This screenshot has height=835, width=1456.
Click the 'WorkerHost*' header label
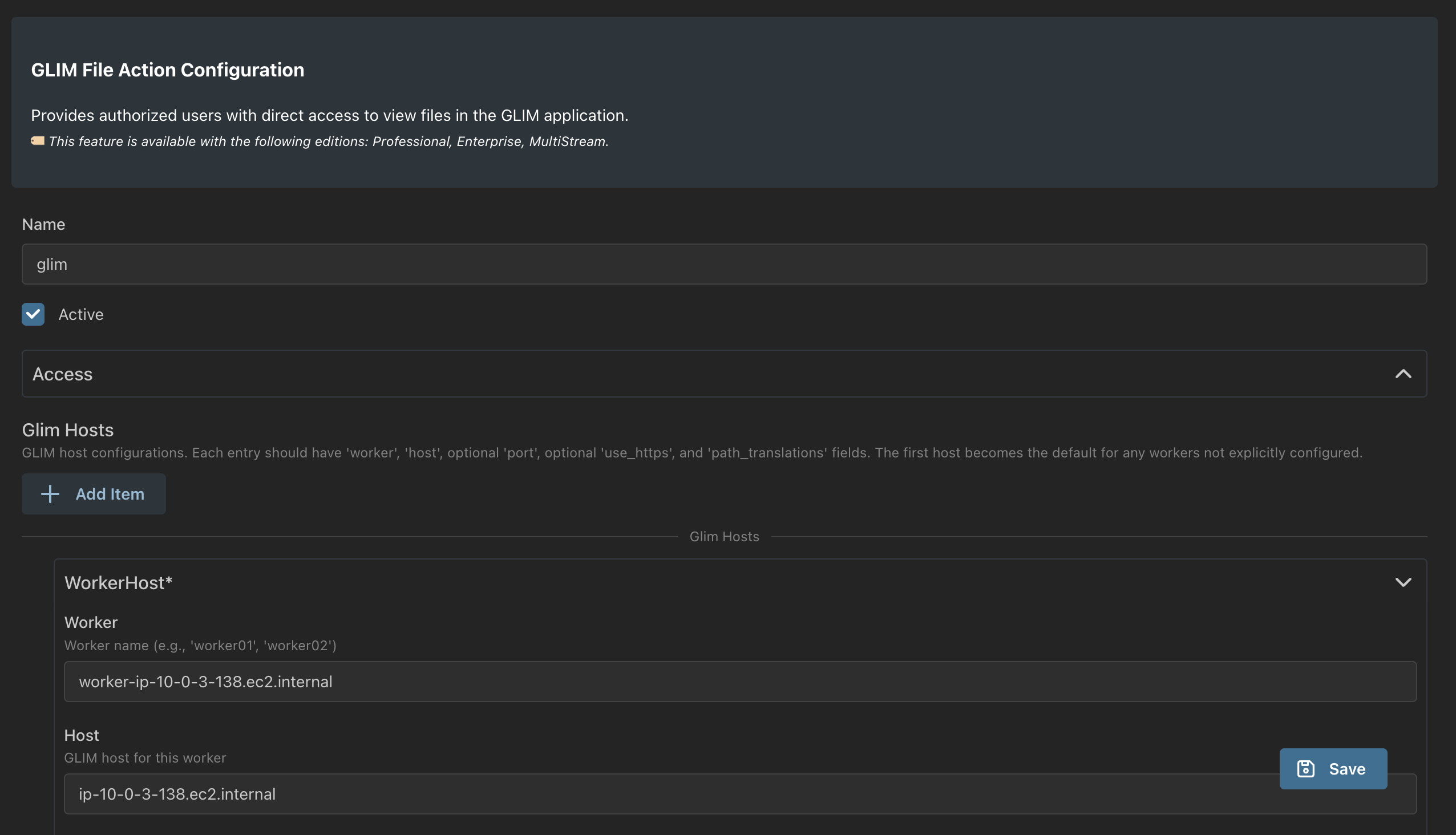pyautogui.click(x=118, y=583)
